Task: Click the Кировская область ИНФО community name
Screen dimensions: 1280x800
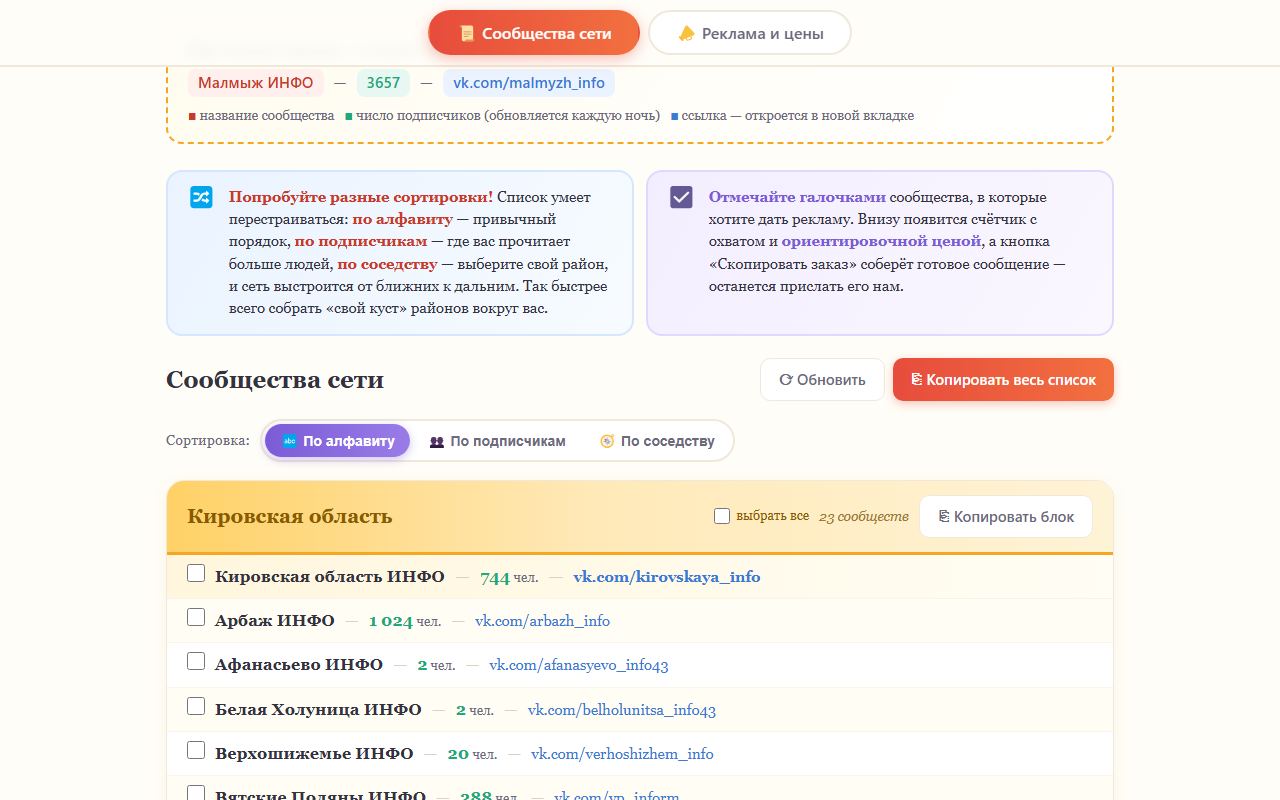Action: coord(330,577)
